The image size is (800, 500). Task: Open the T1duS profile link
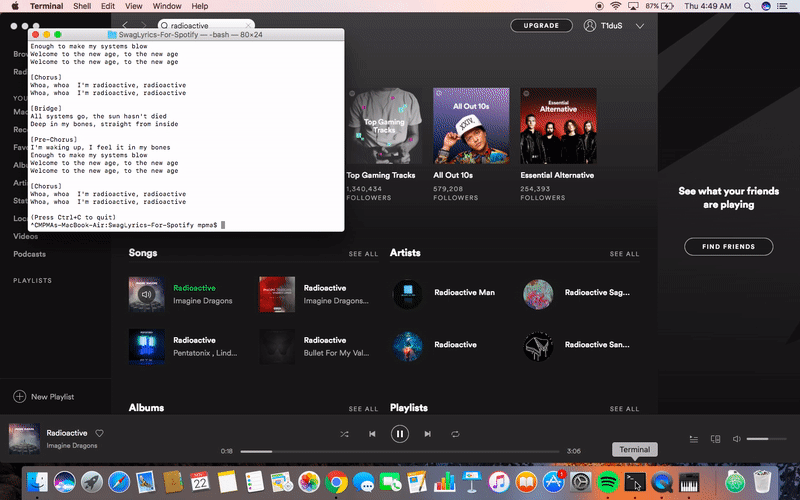tap(603, 26)
